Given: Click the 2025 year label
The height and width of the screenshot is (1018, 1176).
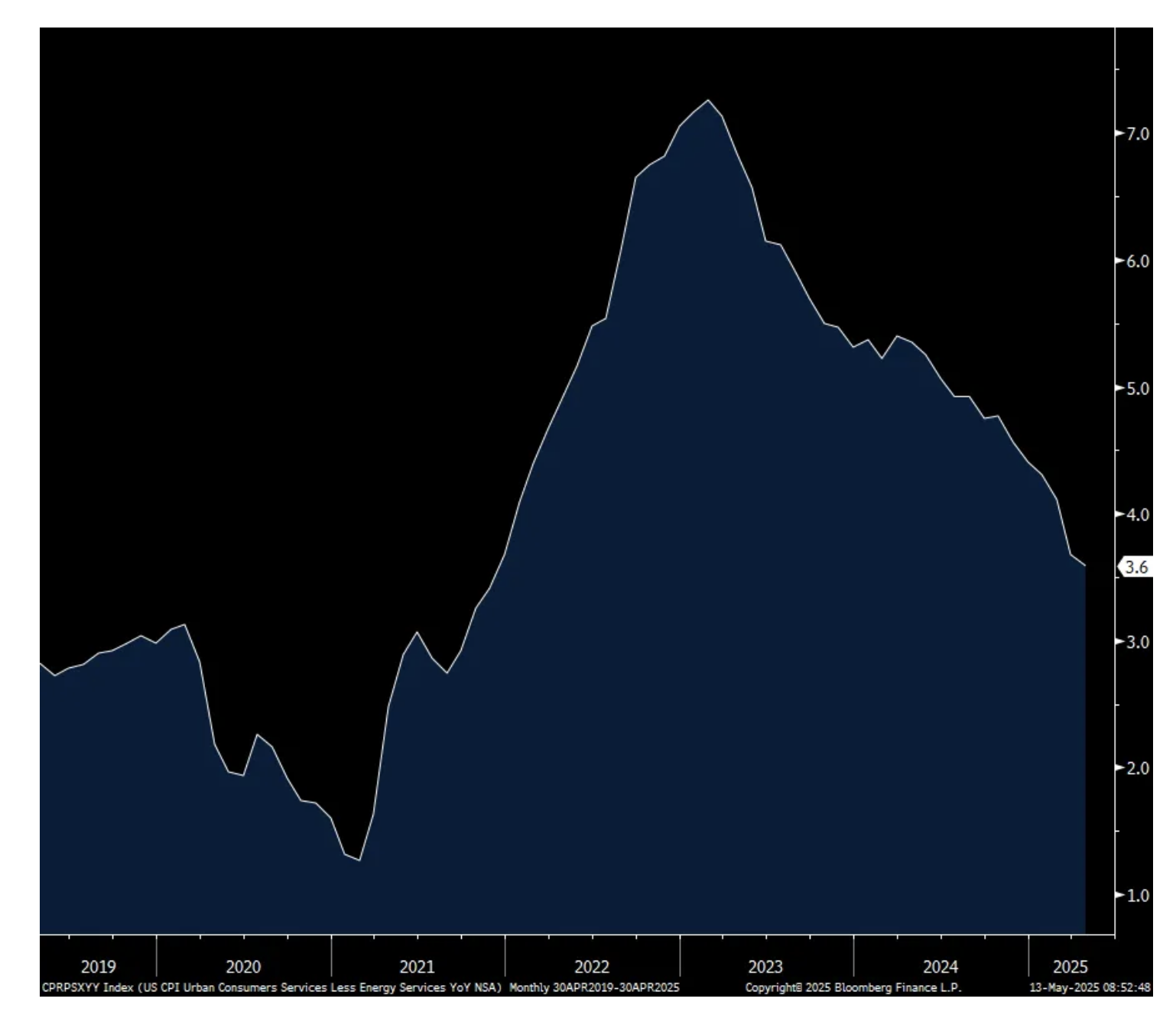Looking at the screenshot, I should coord(1070,967).
